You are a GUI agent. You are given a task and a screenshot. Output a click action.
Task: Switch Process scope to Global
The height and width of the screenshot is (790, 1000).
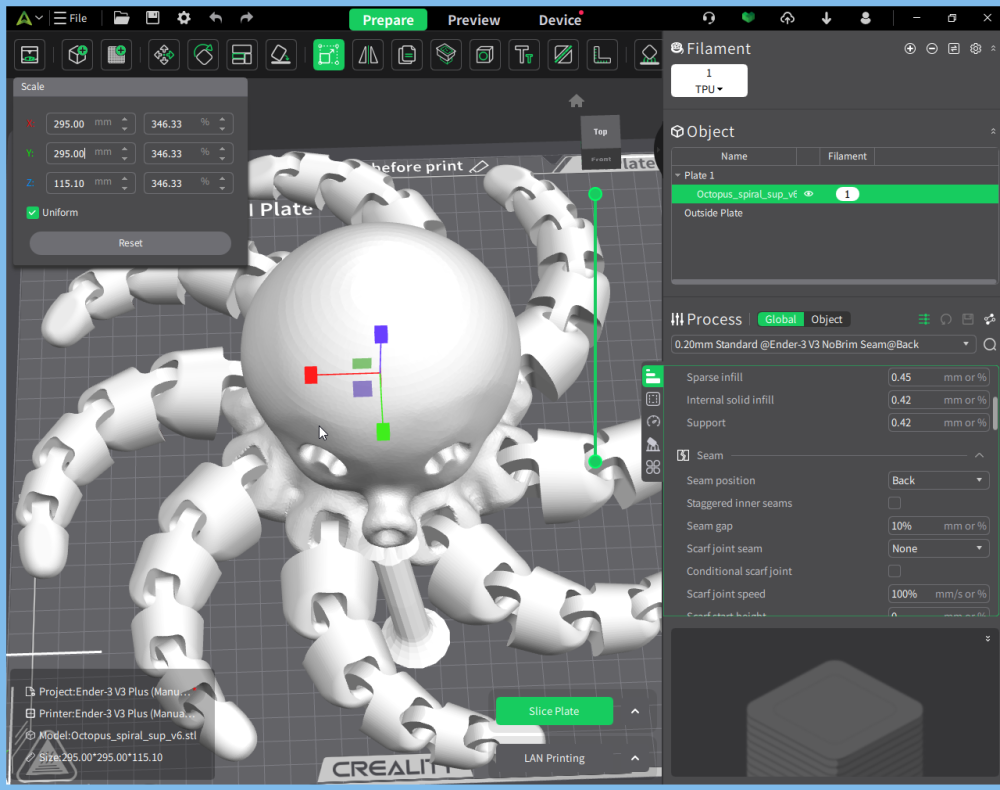781,319
